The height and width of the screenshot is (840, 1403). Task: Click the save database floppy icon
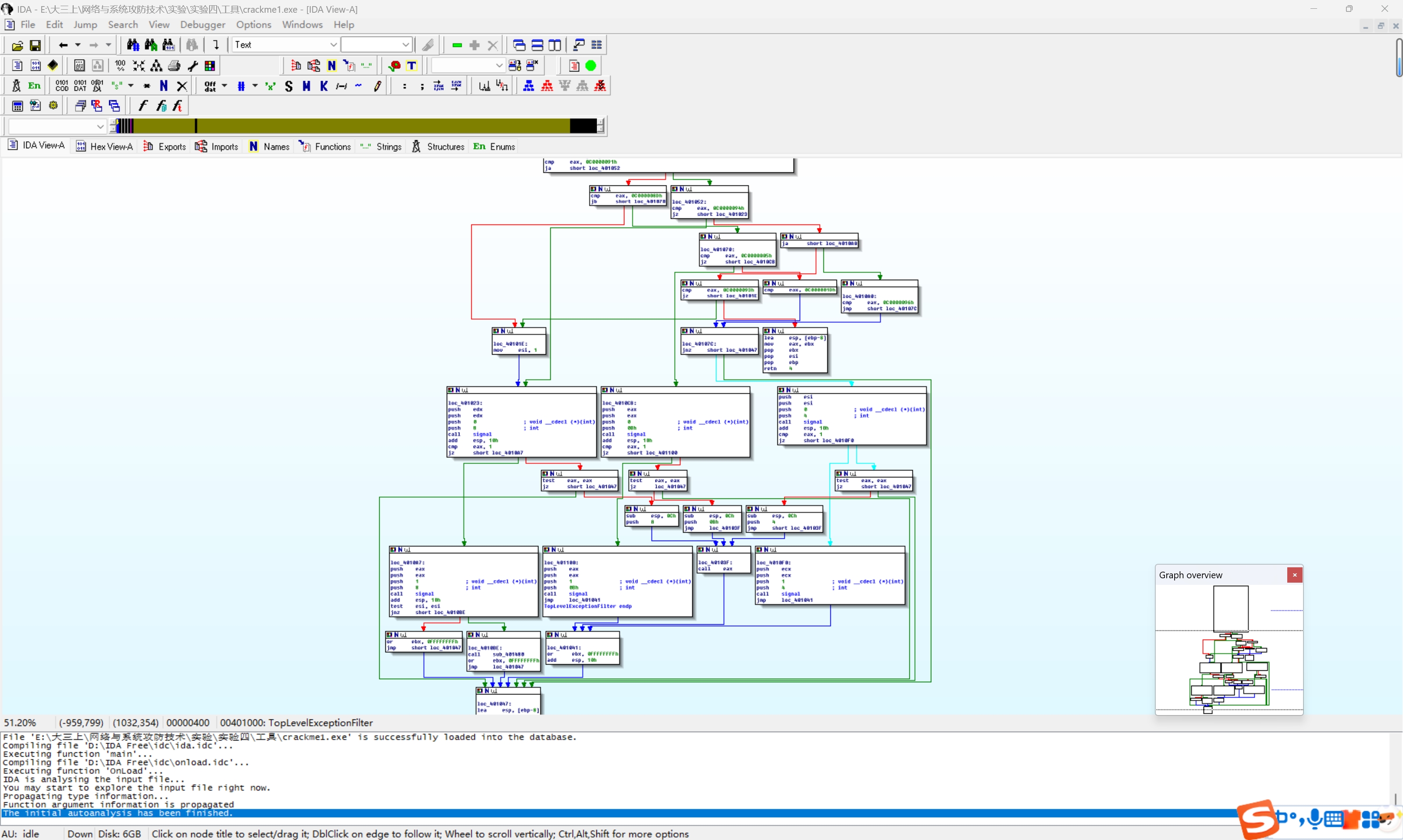coord(35,45)
